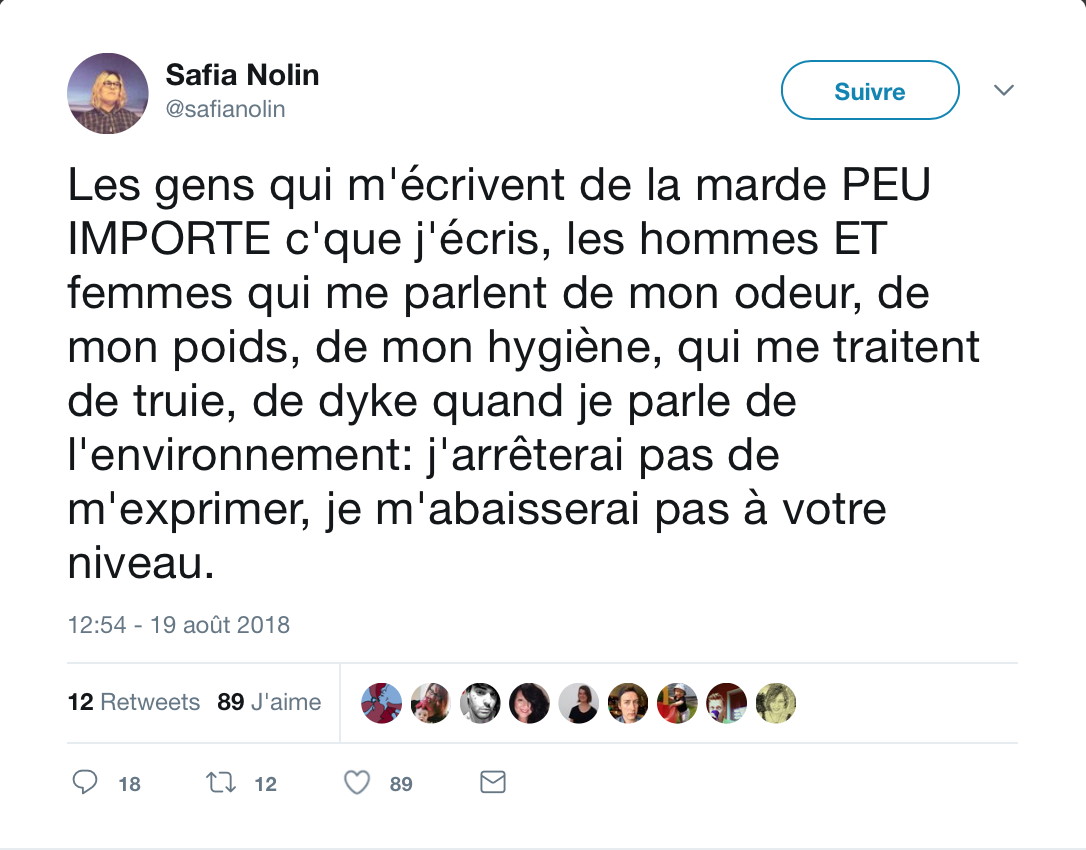This screenshot has height=850, width=1086.
Task: Click the retweet arrows icon
Action: 221,783
